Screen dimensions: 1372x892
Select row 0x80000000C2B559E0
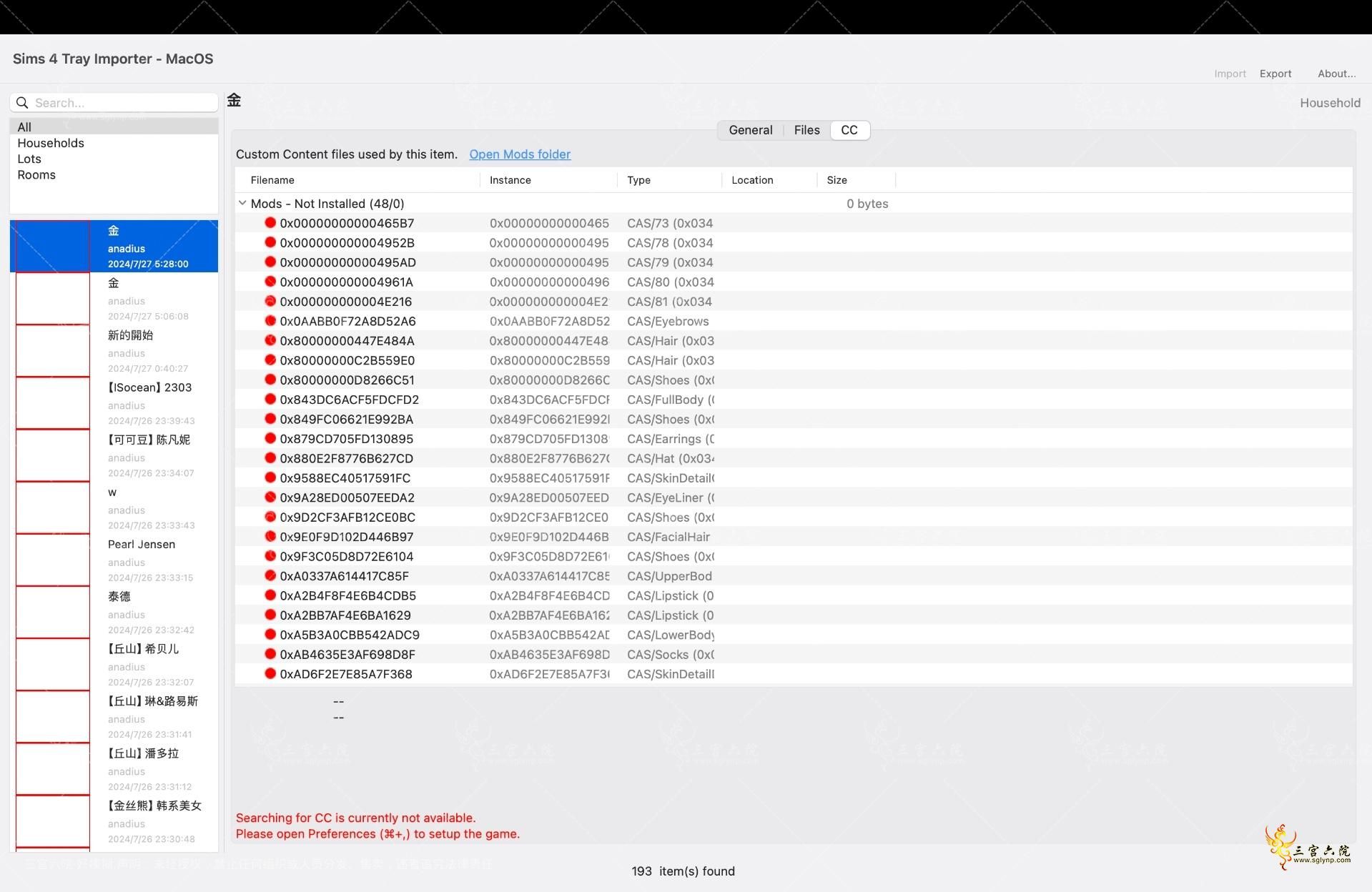tap(793, 360)
